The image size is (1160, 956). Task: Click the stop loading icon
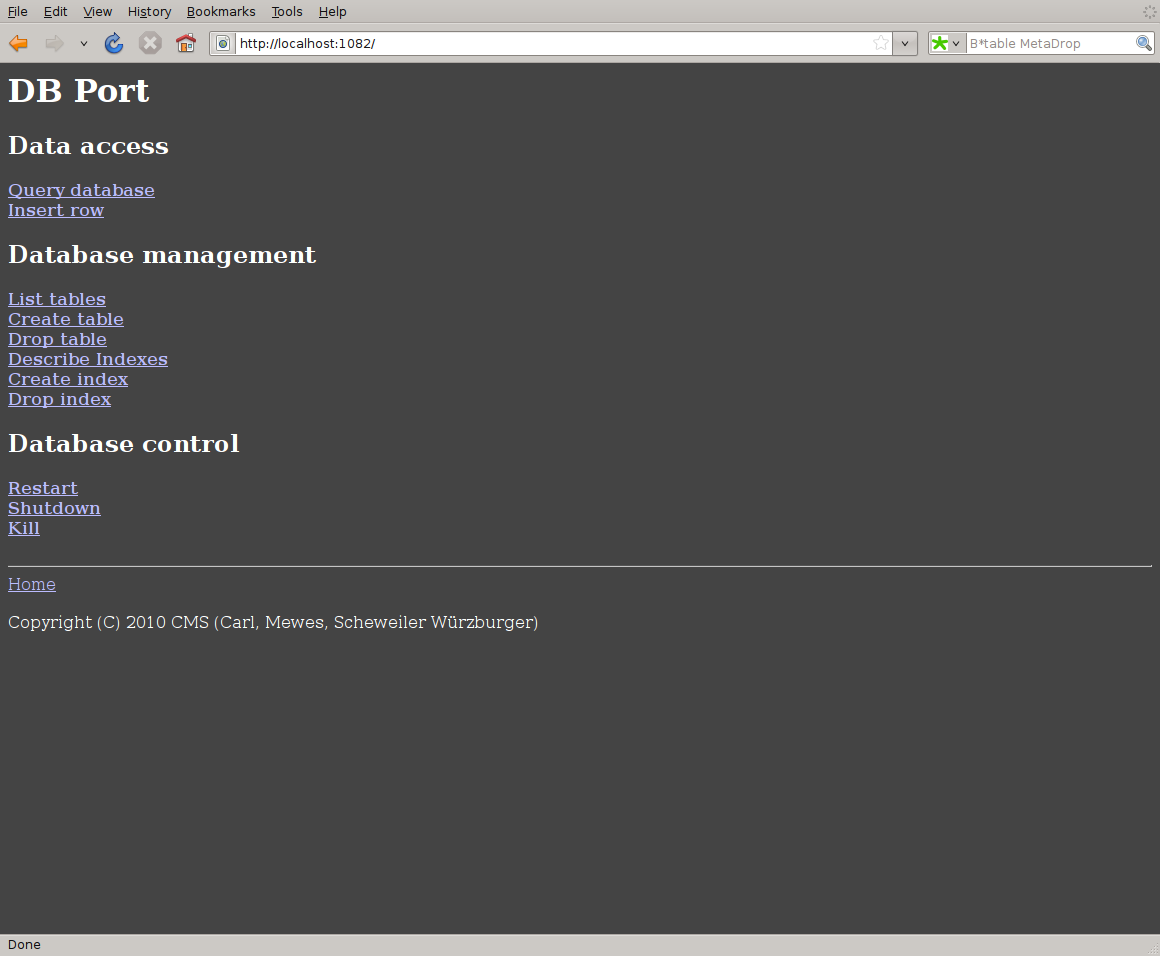click(x=150, y=44)
